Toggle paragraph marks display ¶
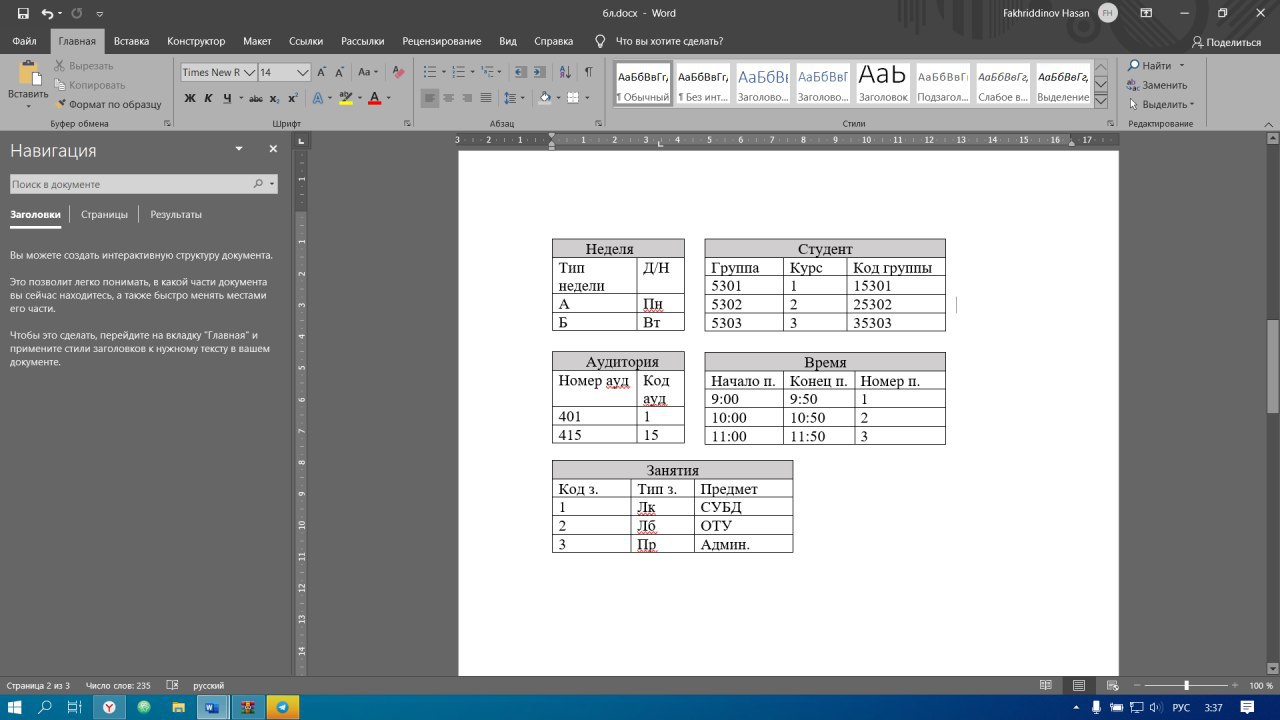The height and width of the screenshot is (720, 1280). coord(589,72)
